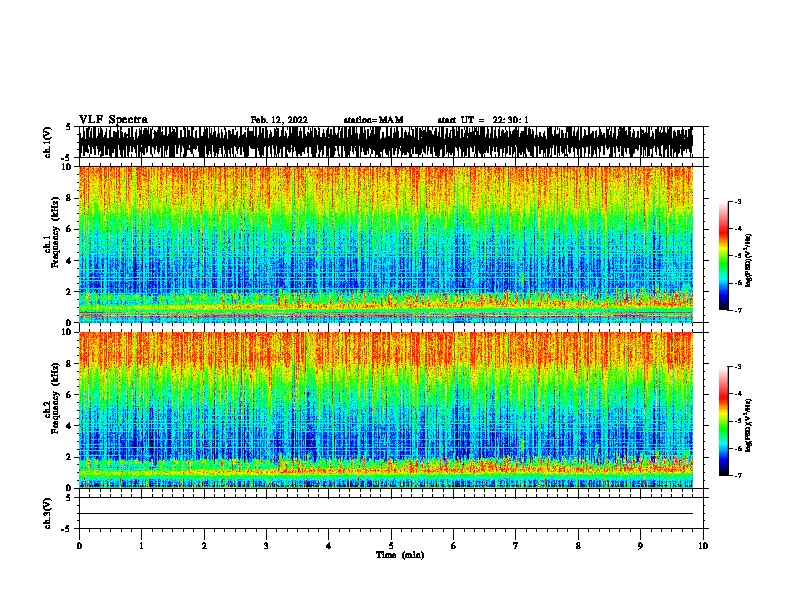Click the time axis tick label "9"
This screenshot has width=792, height=612.
click(640, 546)
